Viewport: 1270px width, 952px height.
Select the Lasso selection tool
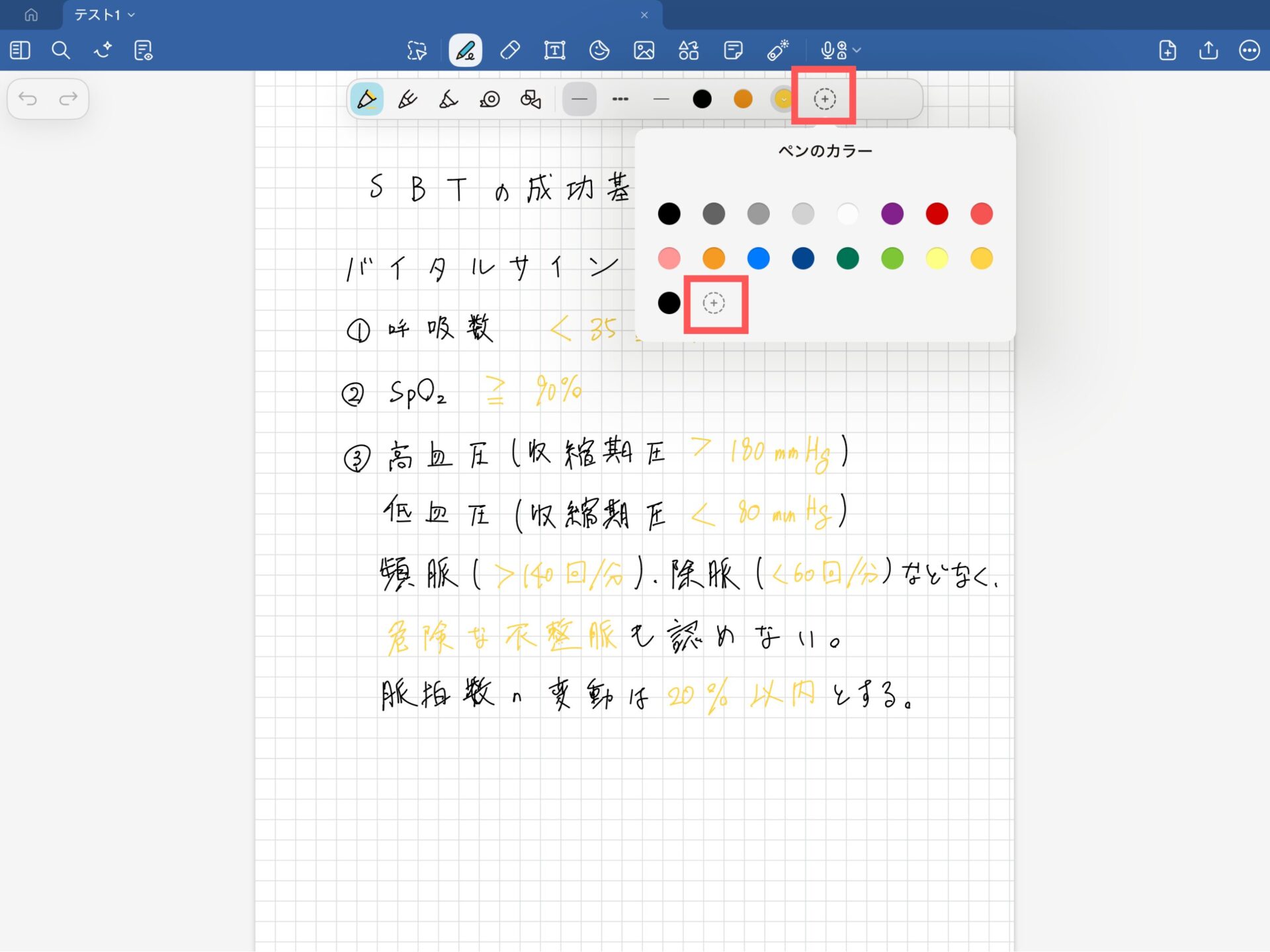[x=417, y=50]
